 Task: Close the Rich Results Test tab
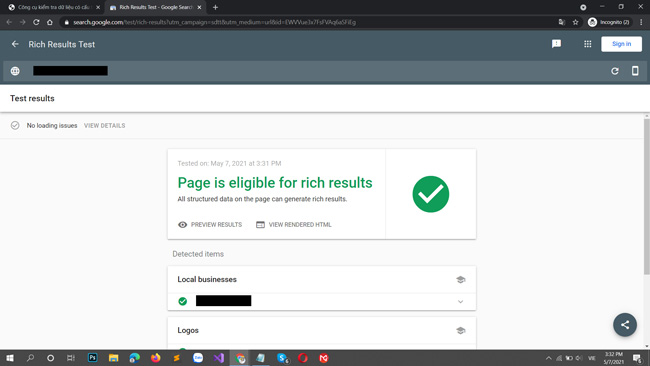pos(199,7)
